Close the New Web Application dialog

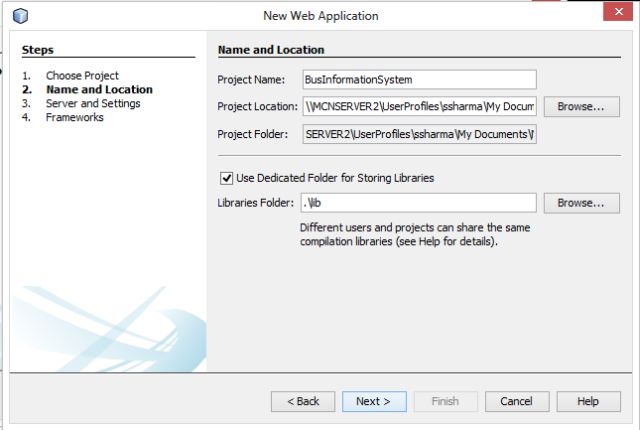(612, 12)
